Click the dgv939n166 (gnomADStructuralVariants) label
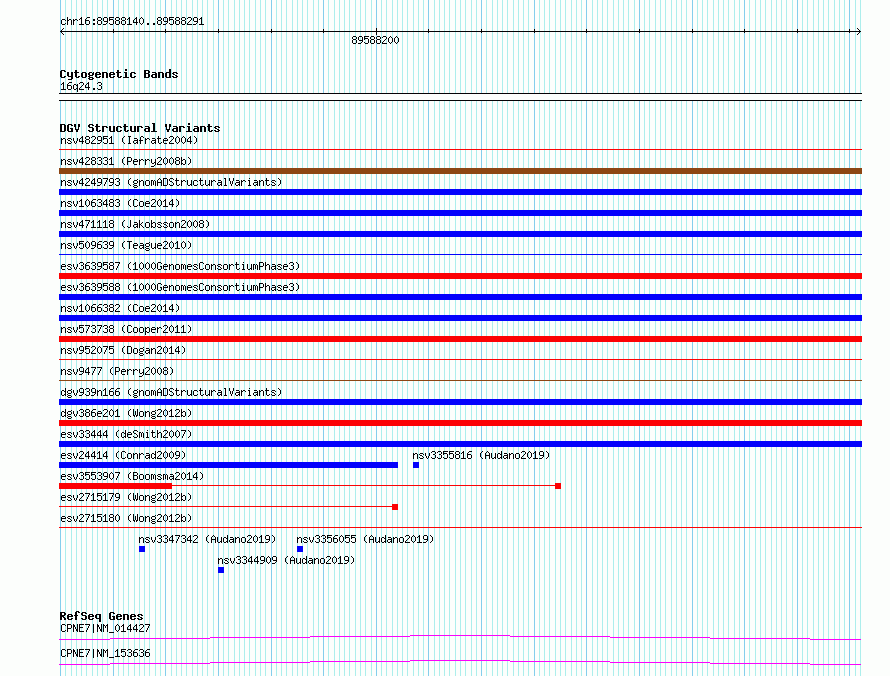The height and width of the screenshot is (676, 890). coord(171,392)
